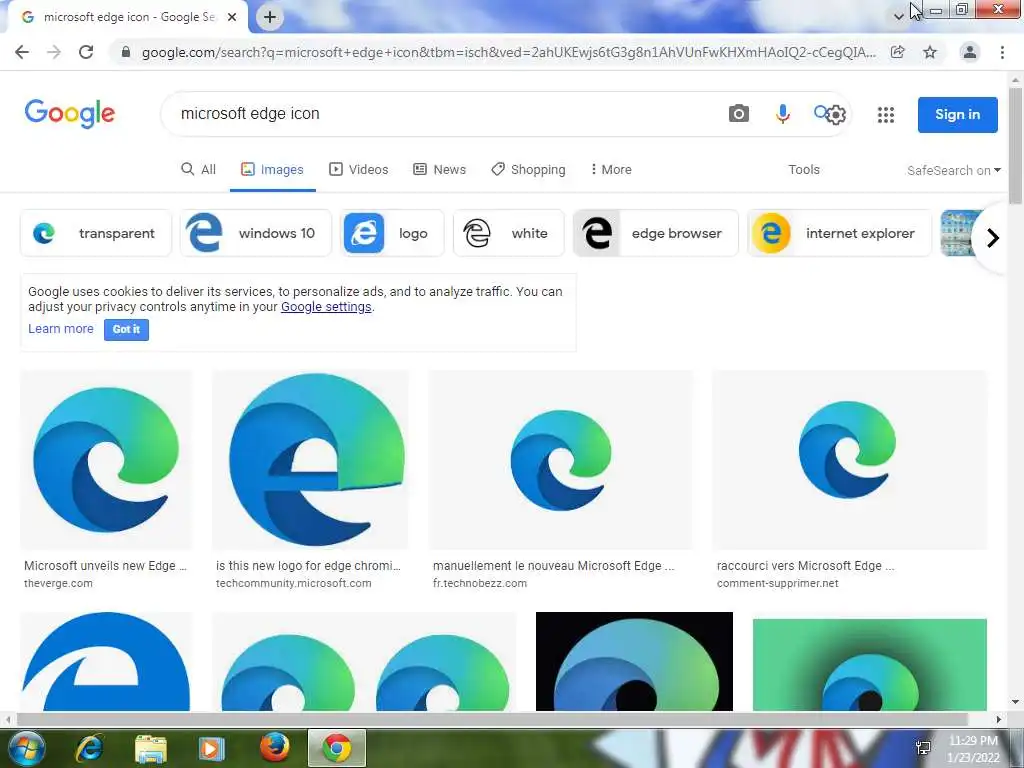This screenshot has width=1024, height=768.
Task: Open Chrome three-dot menu
Action: [1002, 52]
